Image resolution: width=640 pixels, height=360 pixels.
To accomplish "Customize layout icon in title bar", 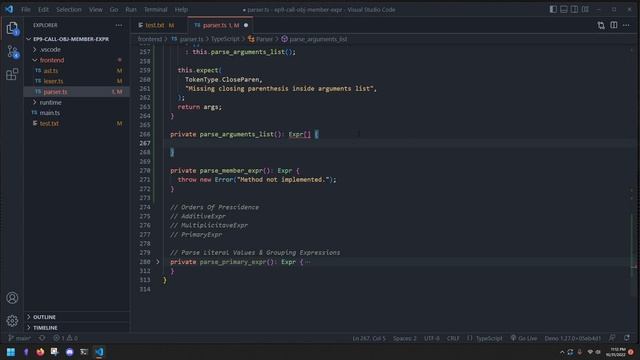I will click(585, 9).
